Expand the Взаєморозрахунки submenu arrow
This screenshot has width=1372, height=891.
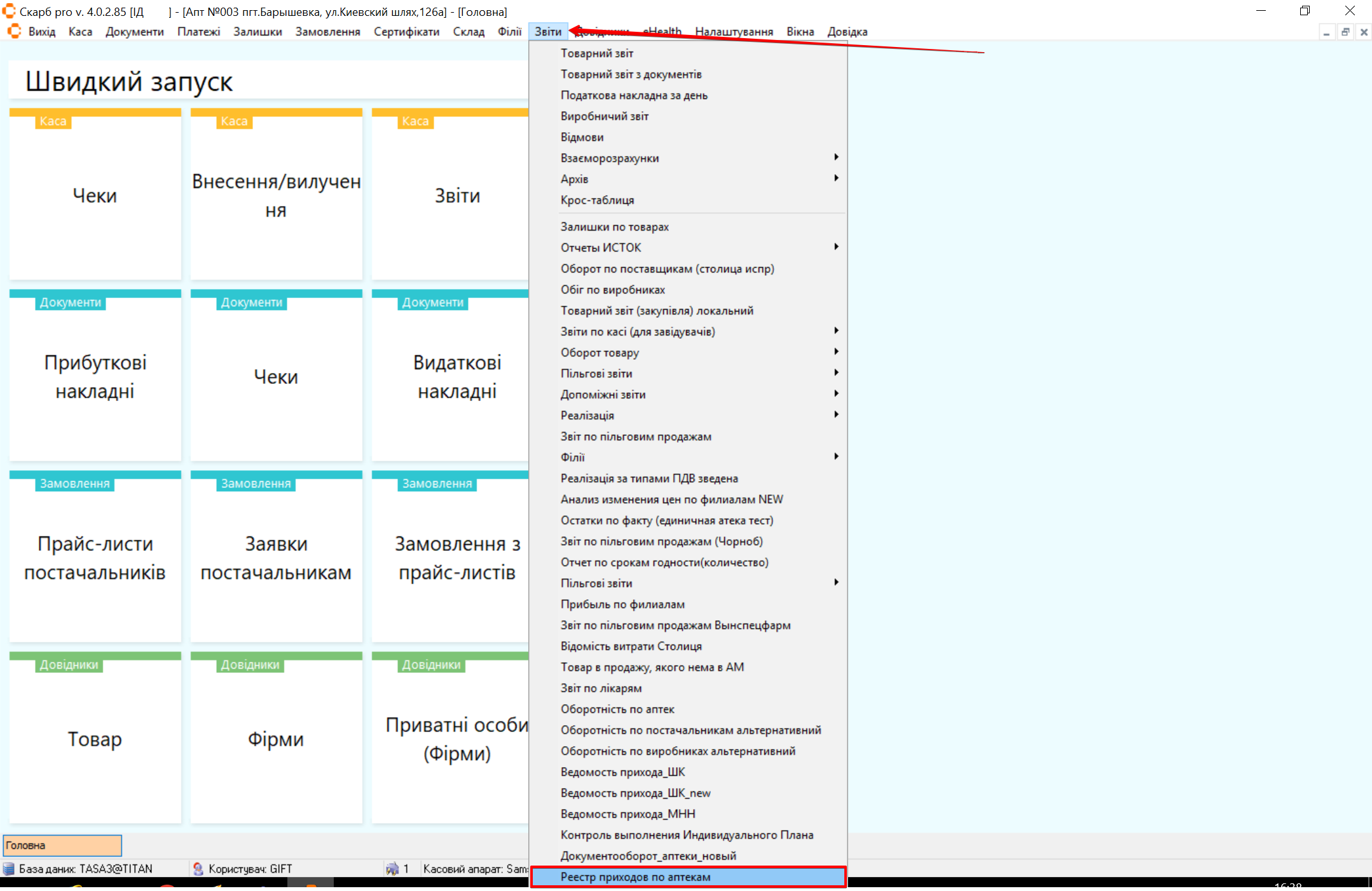[836, 157]
